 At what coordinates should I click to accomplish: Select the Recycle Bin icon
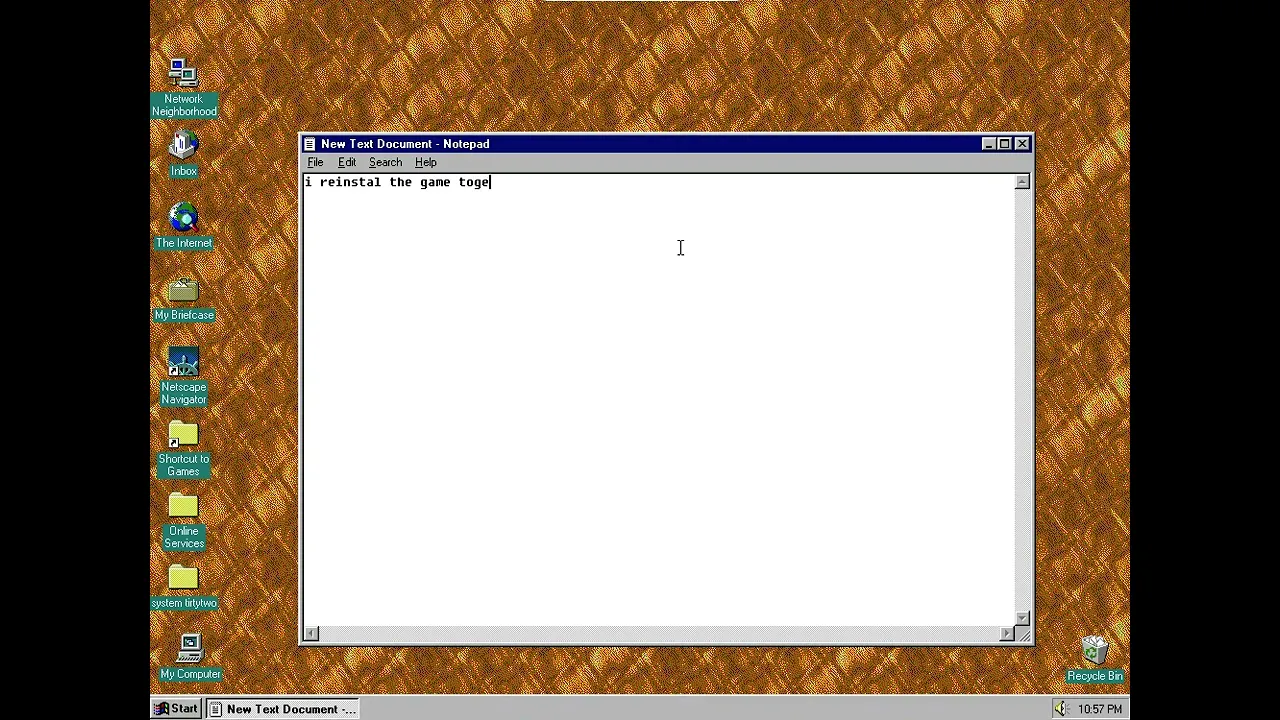1094,651
